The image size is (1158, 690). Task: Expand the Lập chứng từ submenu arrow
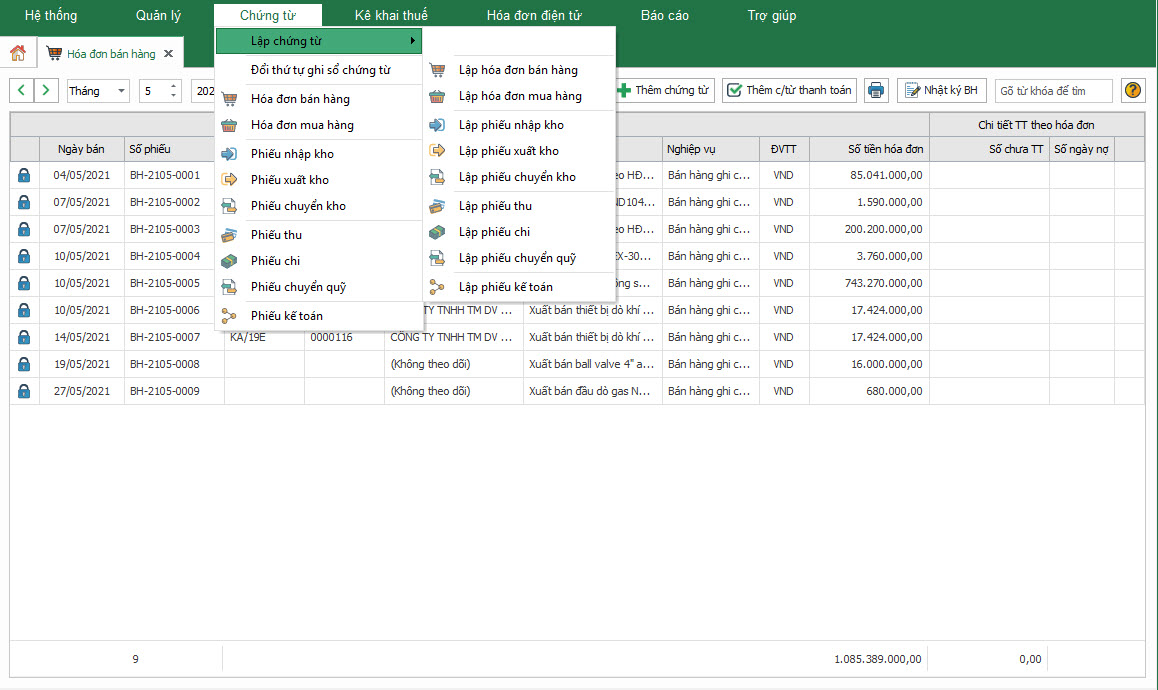click(412, 41)
